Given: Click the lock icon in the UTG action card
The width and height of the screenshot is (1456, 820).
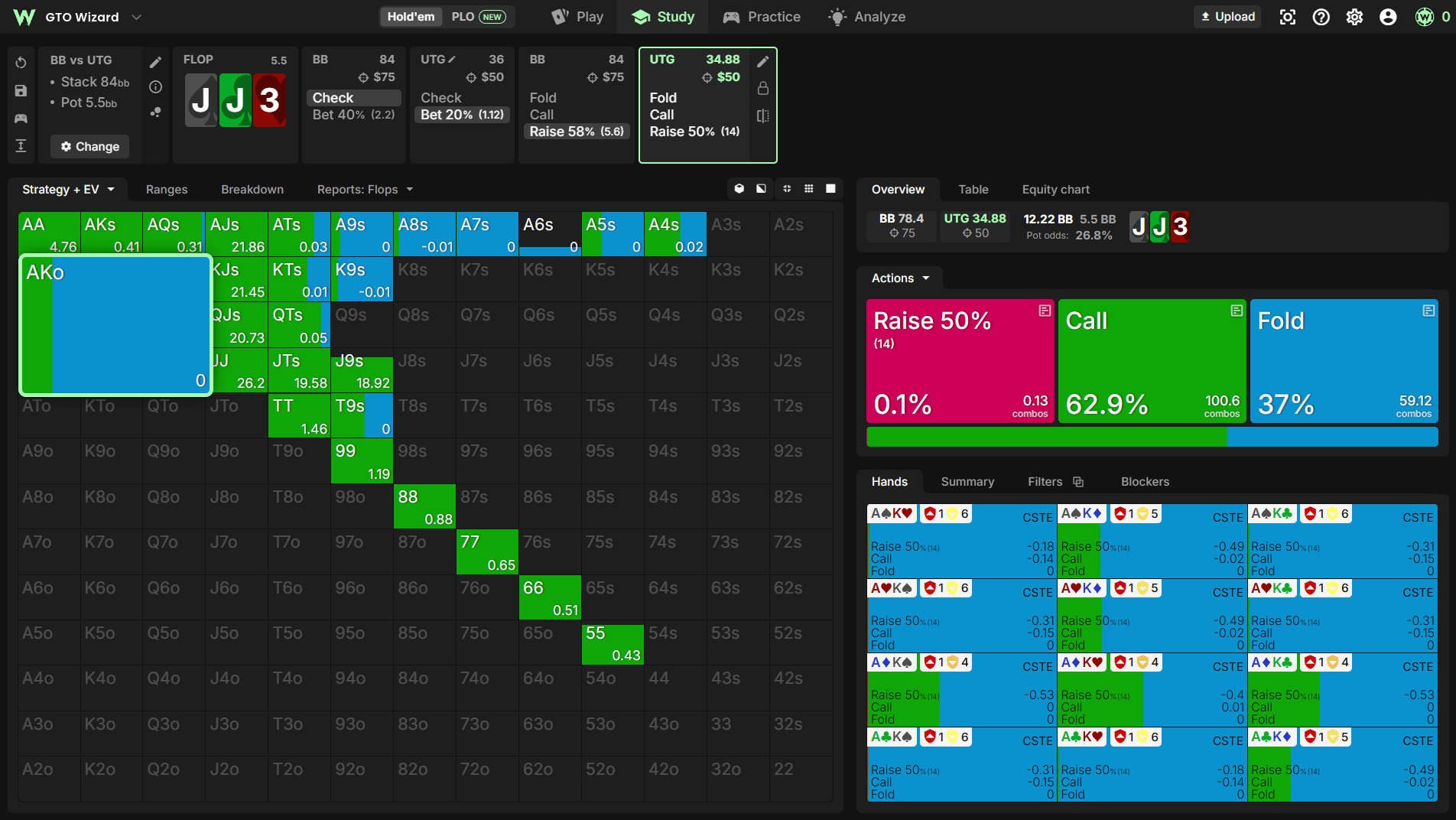Looking at the screenshot, I should (x=762, y=88).
